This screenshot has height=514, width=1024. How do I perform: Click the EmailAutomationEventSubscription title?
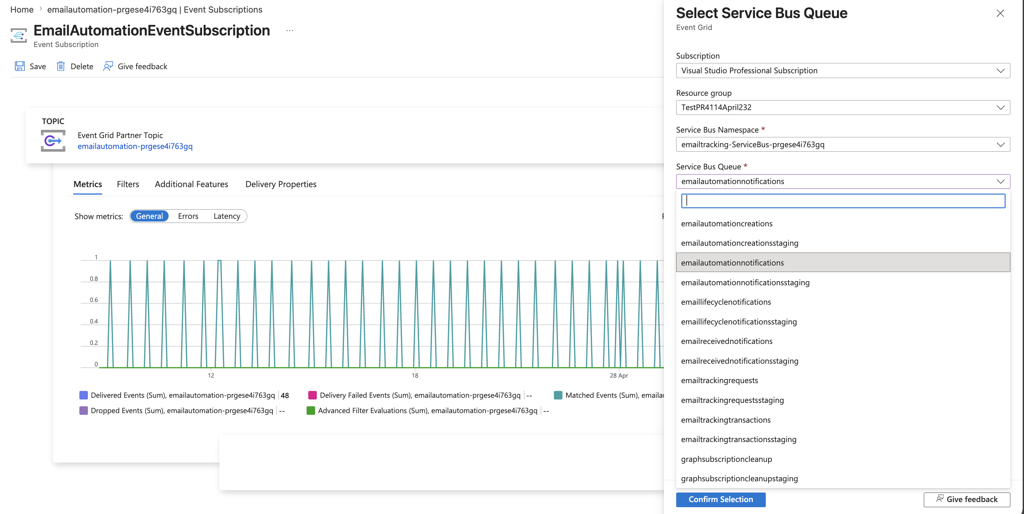click(x=152, y=31)
